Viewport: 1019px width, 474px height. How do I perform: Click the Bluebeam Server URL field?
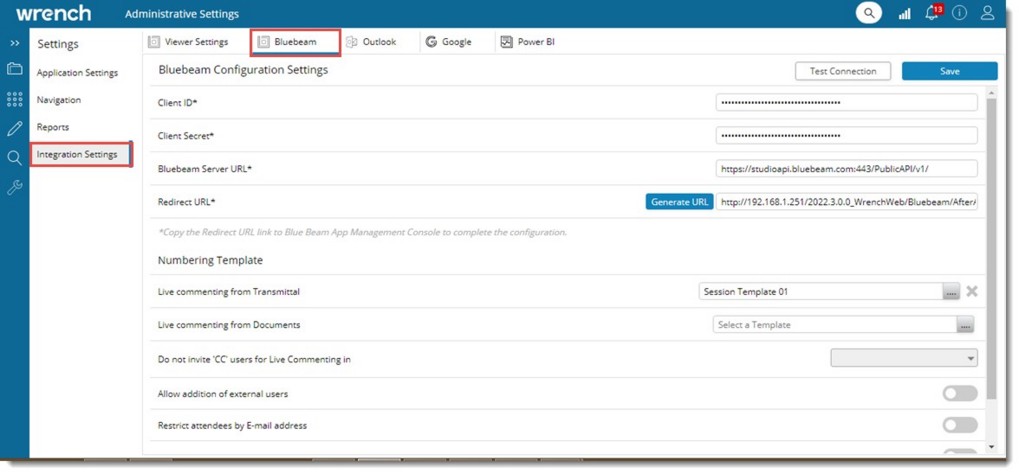[x=846, y=169]
